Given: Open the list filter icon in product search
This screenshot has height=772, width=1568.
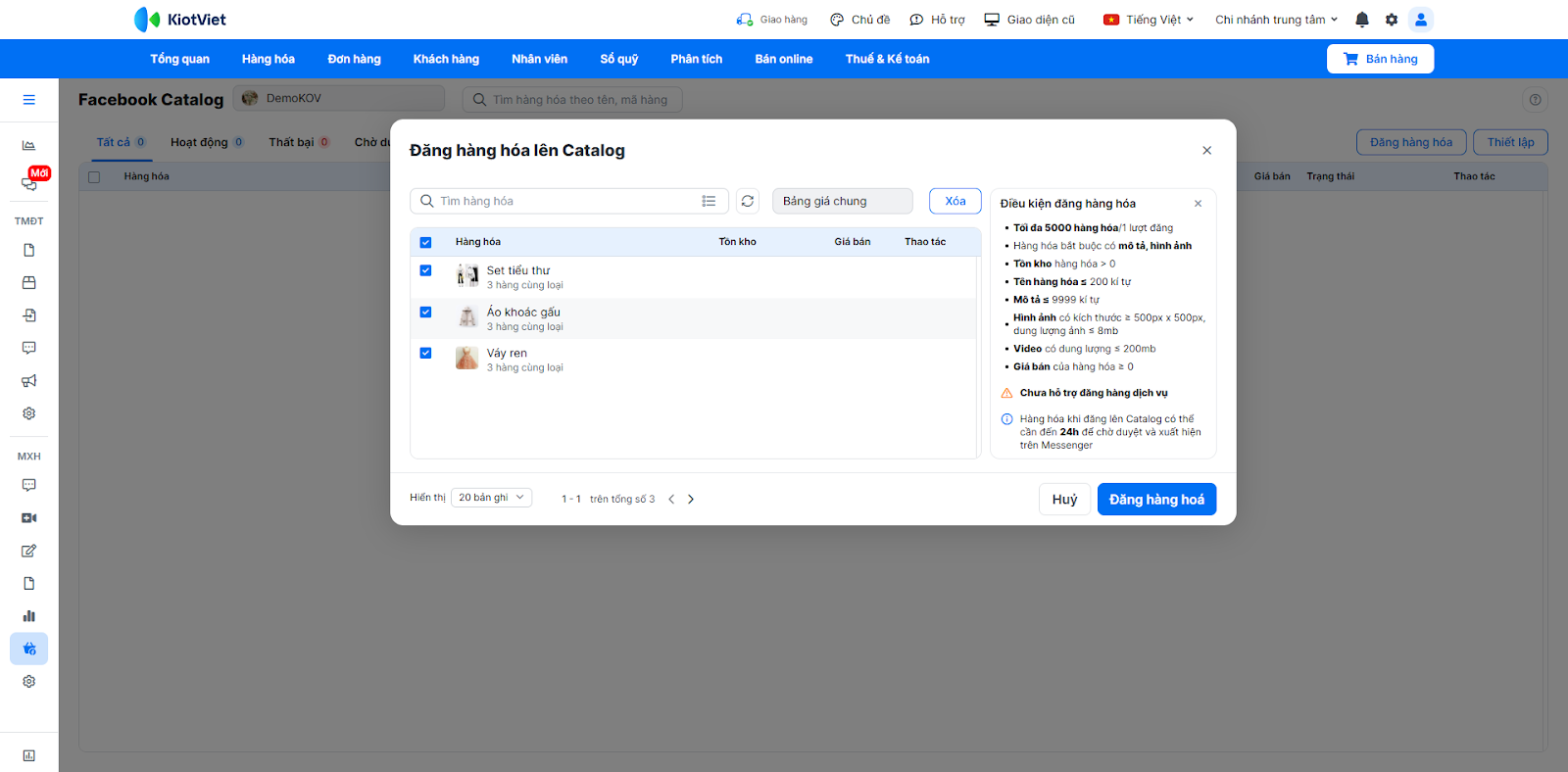Looking at the screenshot, I should coord(709,201).
